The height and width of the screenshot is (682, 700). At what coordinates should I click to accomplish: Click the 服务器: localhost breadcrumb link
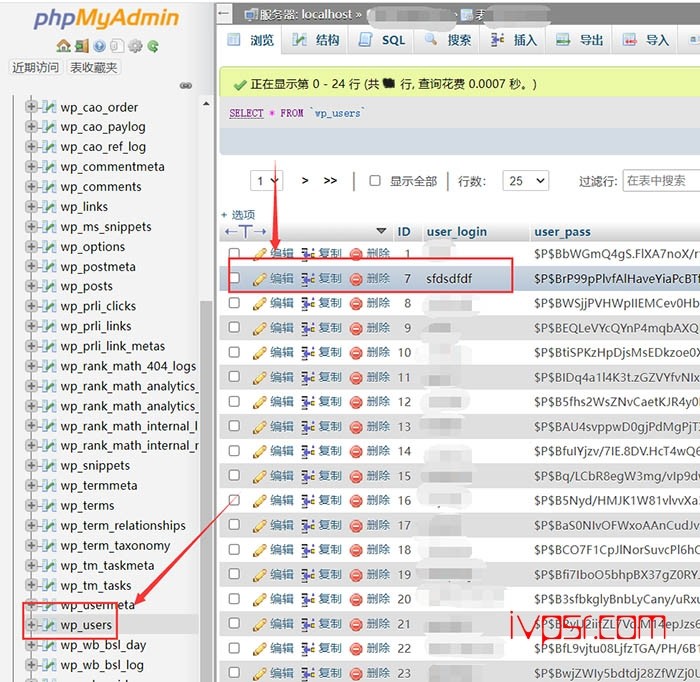305,15
